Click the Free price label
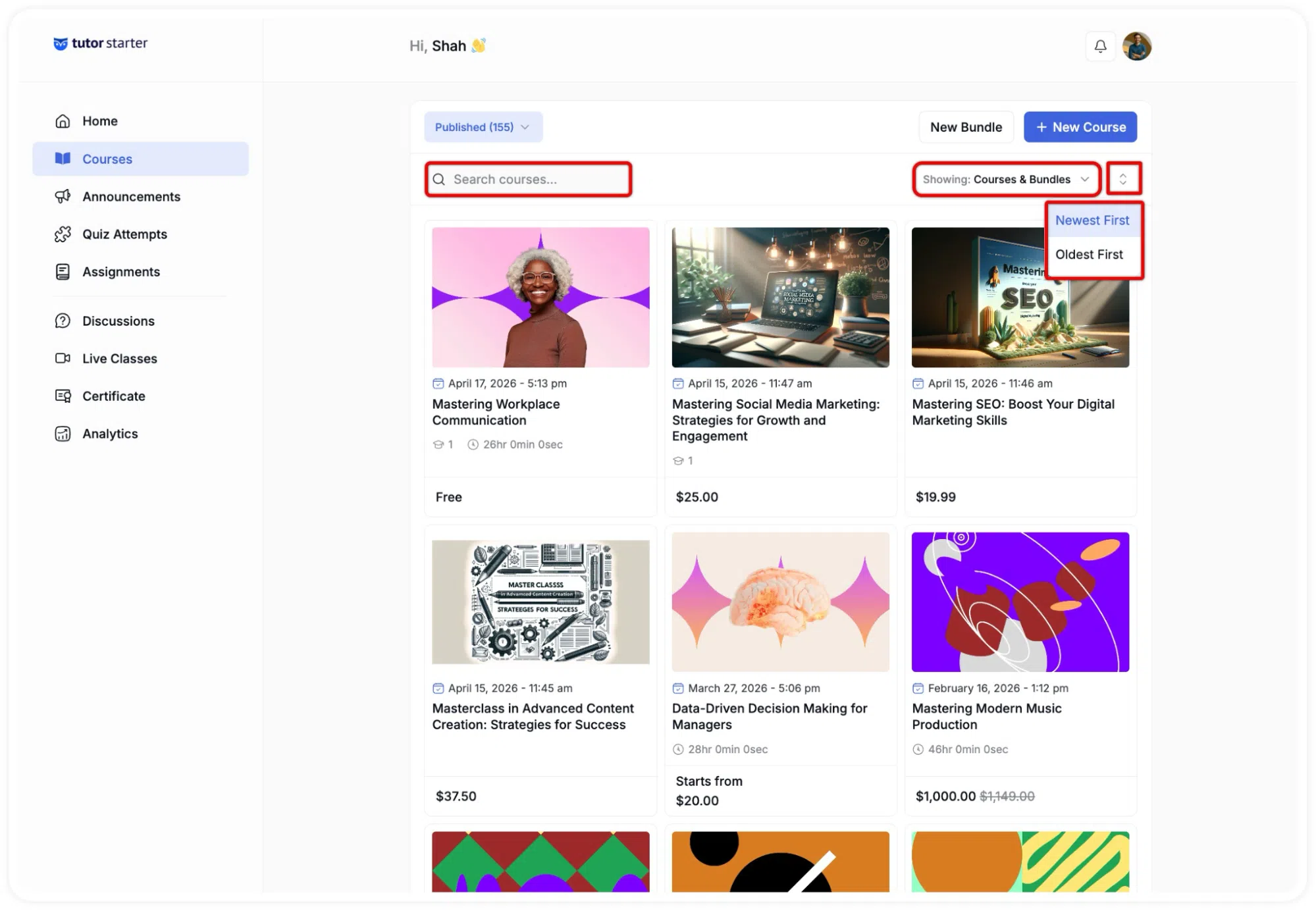 [x=448, y=497]
